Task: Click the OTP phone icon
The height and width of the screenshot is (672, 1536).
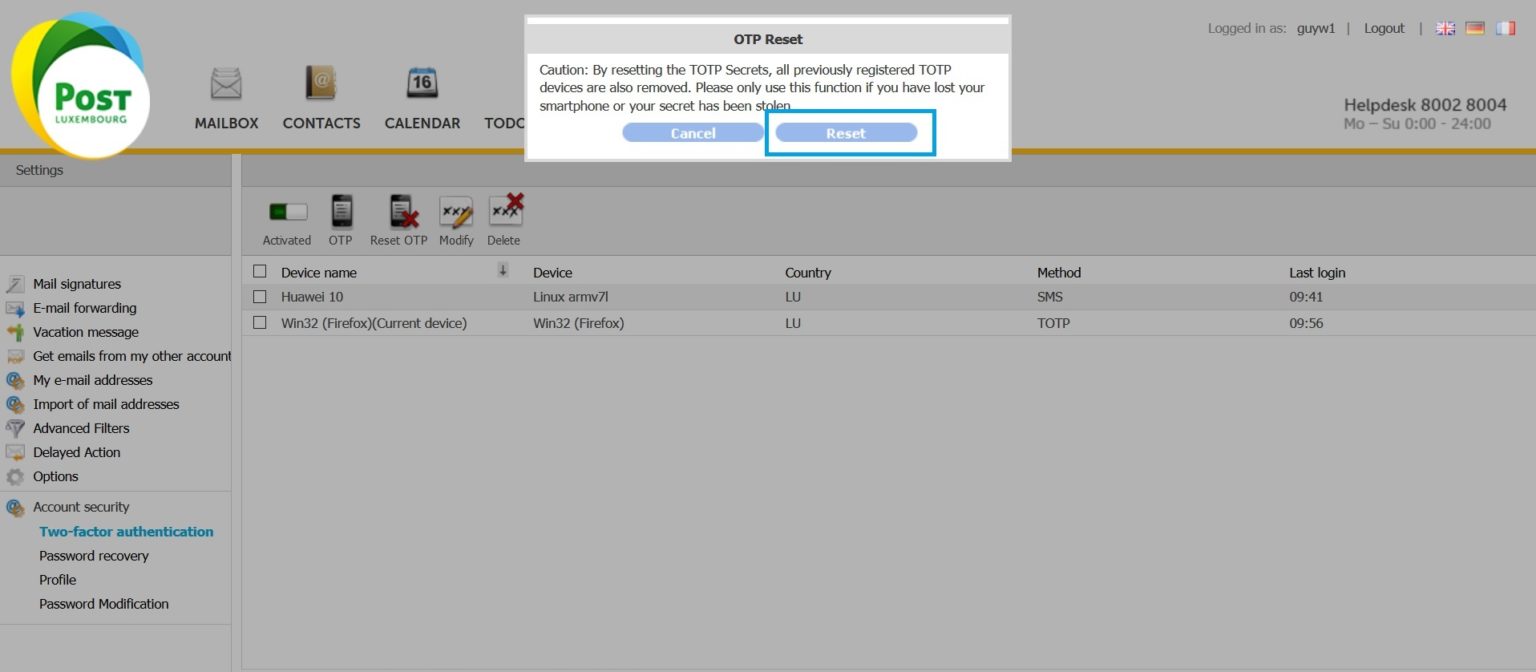Action: coord(341,212)
